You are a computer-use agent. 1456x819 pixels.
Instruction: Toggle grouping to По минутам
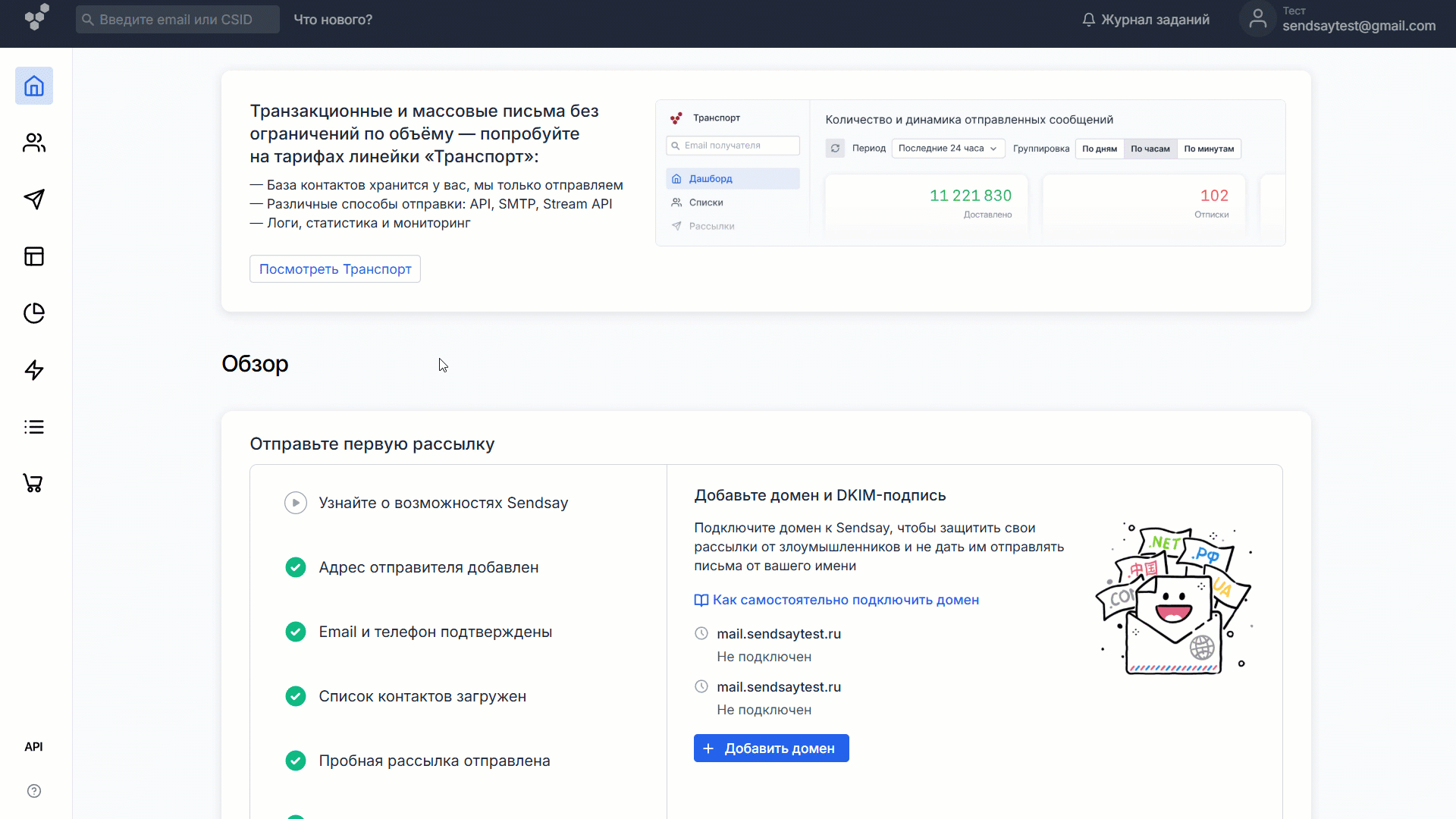1209,149
